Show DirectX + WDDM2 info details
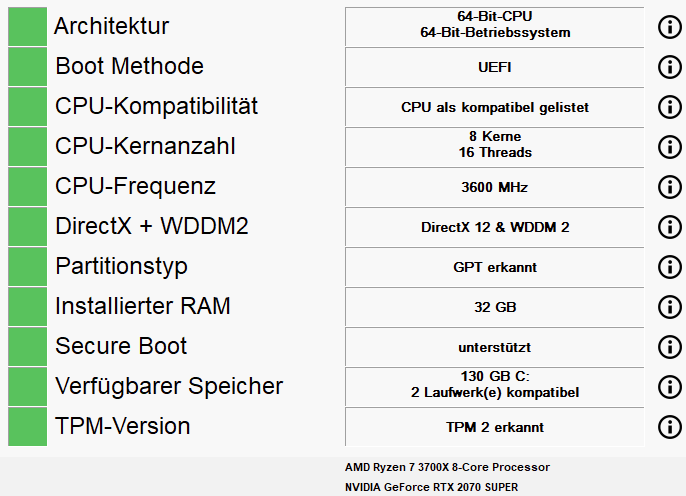Image resolution: width=686 pixels, height=496 pixels. click(x=670, y=227)
